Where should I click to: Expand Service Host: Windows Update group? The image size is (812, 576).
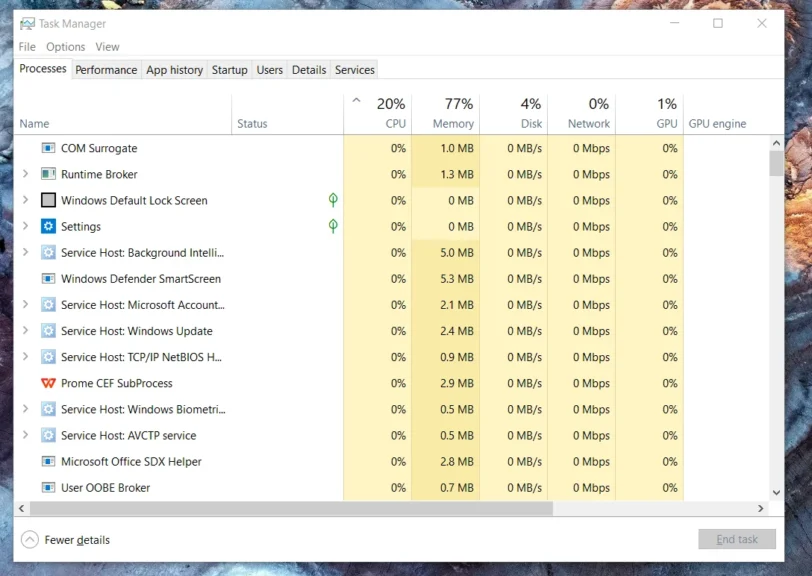coord(25,330)
